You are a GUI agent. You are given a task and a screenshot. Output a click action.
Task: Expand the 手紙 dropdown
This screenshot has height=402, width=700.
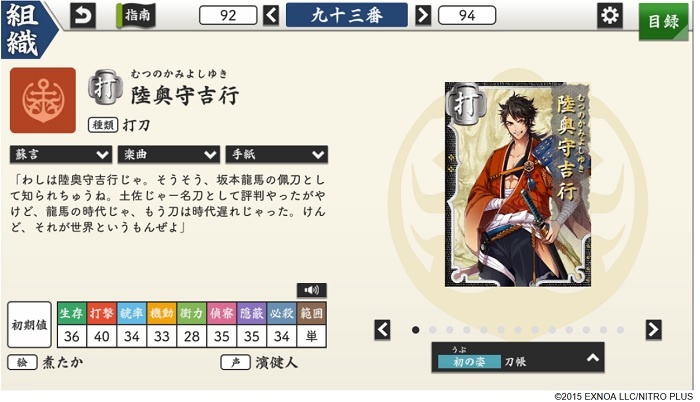[x=277, y=155]
